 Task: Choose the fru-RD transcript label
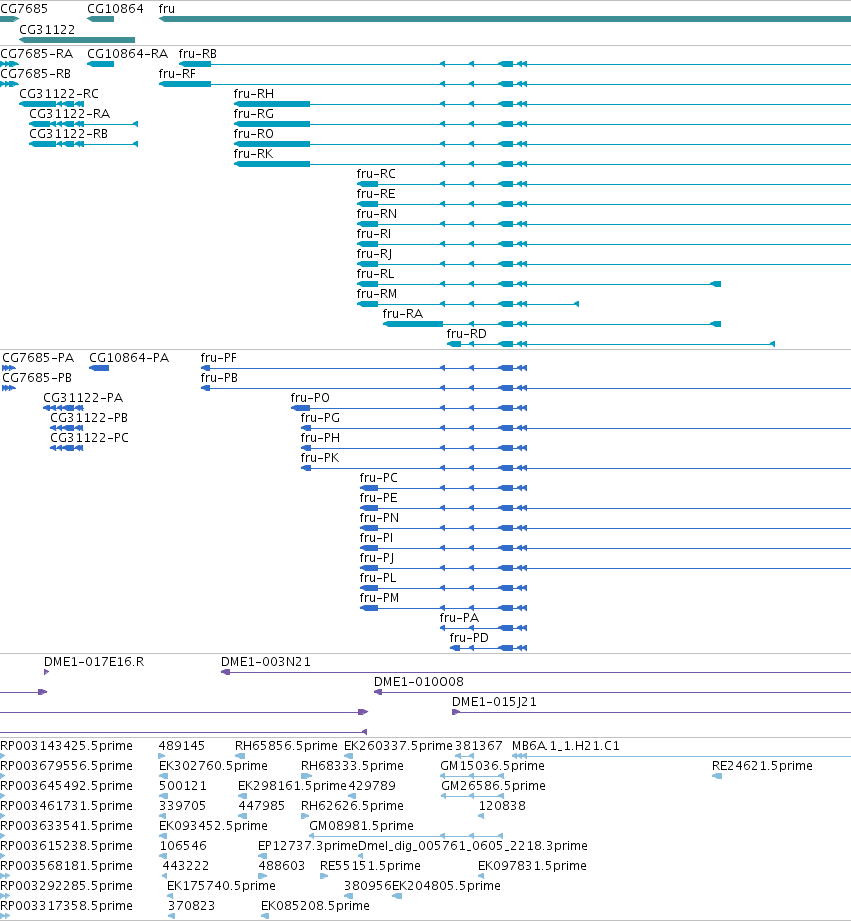click(466, 333)
